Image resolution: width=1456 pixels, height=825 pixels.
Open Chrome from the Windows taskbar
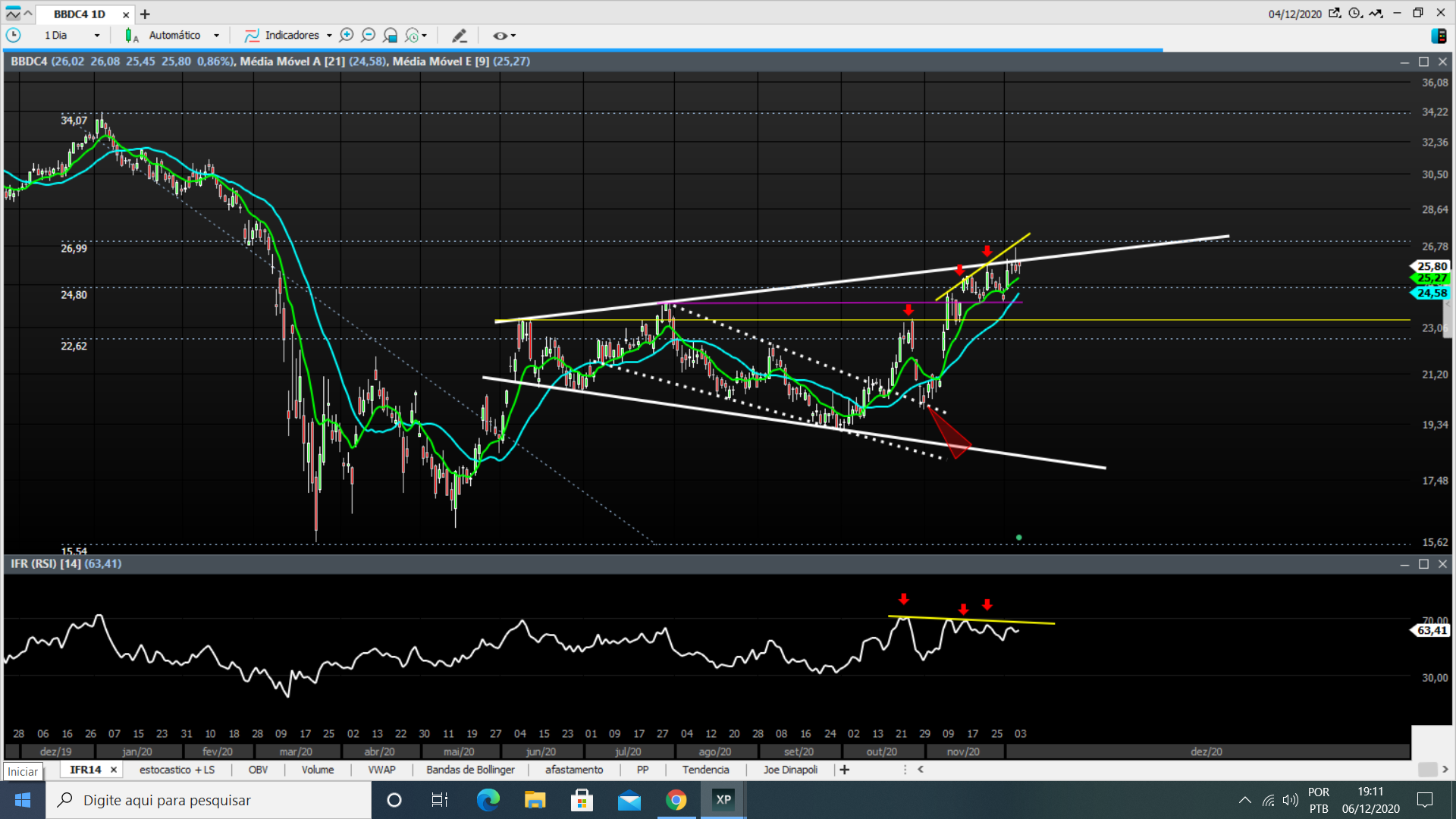676,800
